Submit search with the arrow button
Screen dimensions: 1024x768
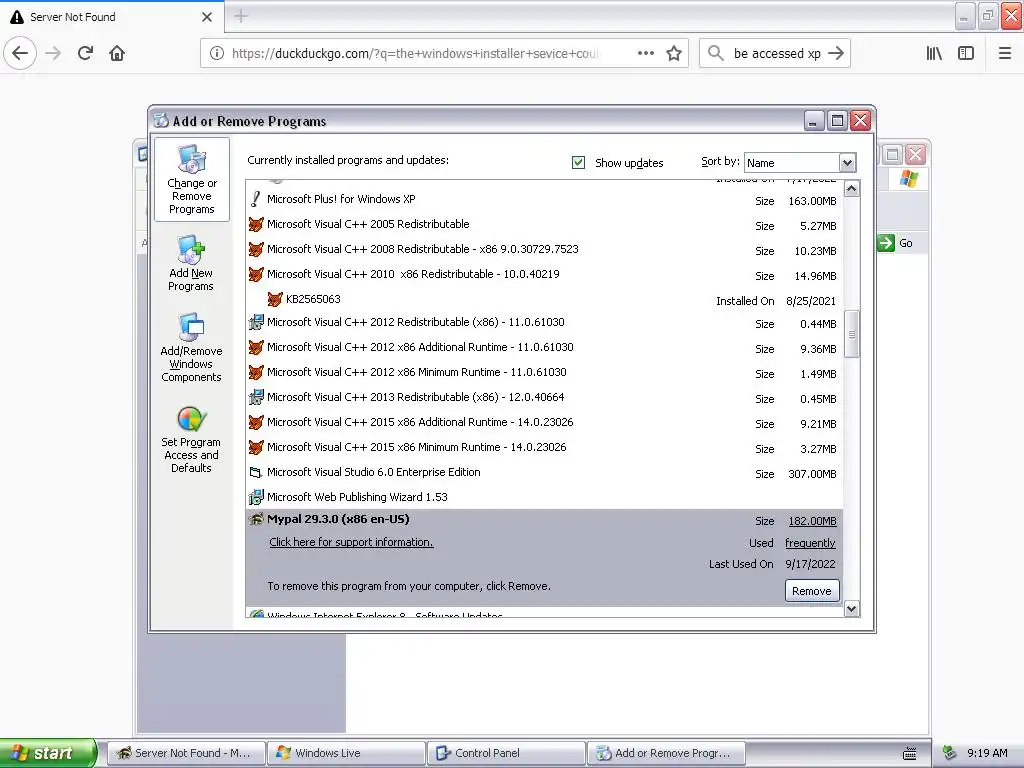pos(836,53)
